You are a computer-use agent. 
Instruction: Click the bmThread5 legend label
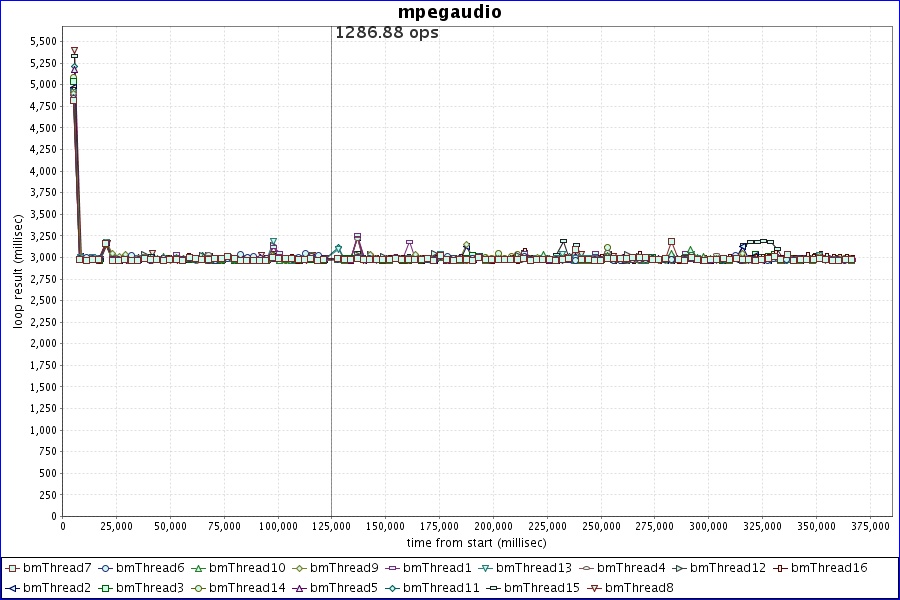point(344,587)
